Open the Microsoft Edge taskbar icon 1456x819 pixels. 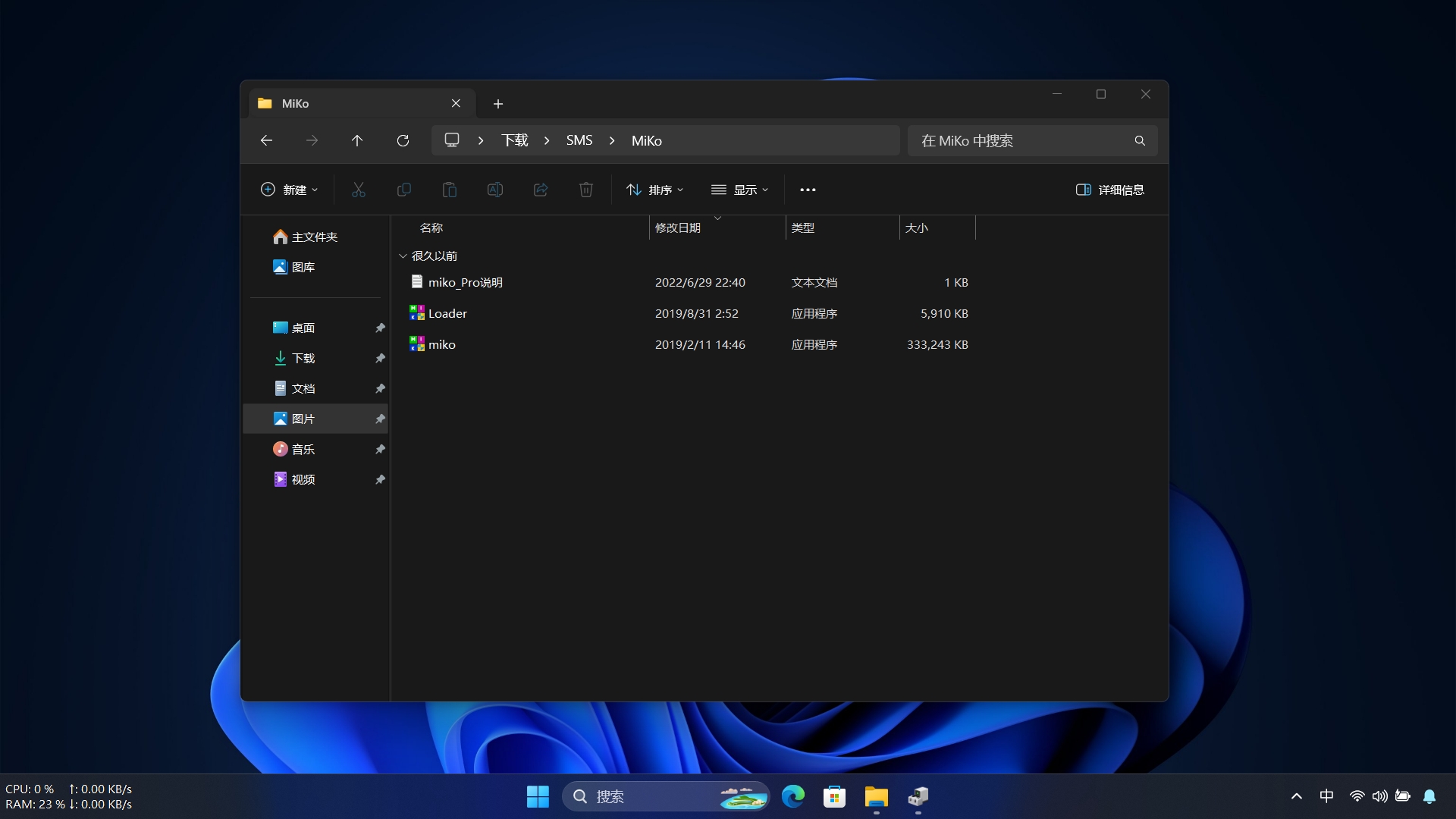click(793, 797)
